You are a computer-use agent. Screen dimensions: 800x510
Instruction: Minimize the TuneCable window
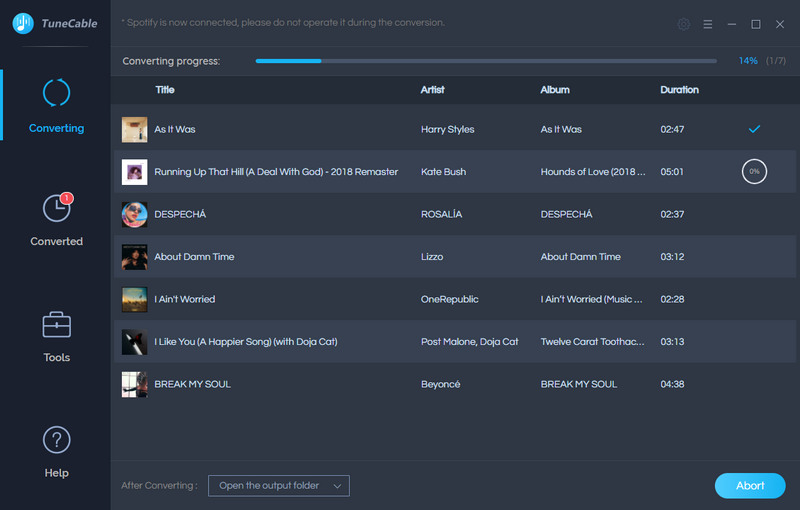click(732, 24)
